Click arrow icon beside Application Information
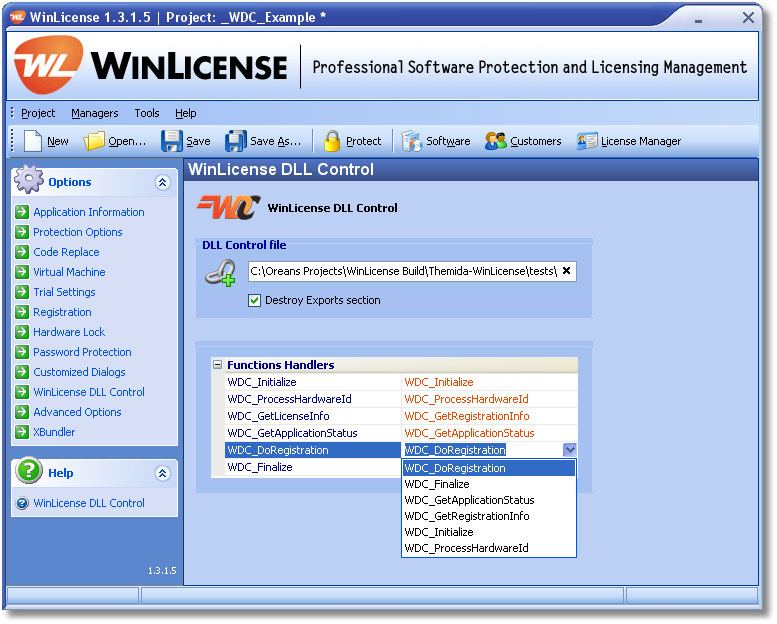Image resolution: width=777 pixels, height=624 pixels. click(x=22, y=212)
